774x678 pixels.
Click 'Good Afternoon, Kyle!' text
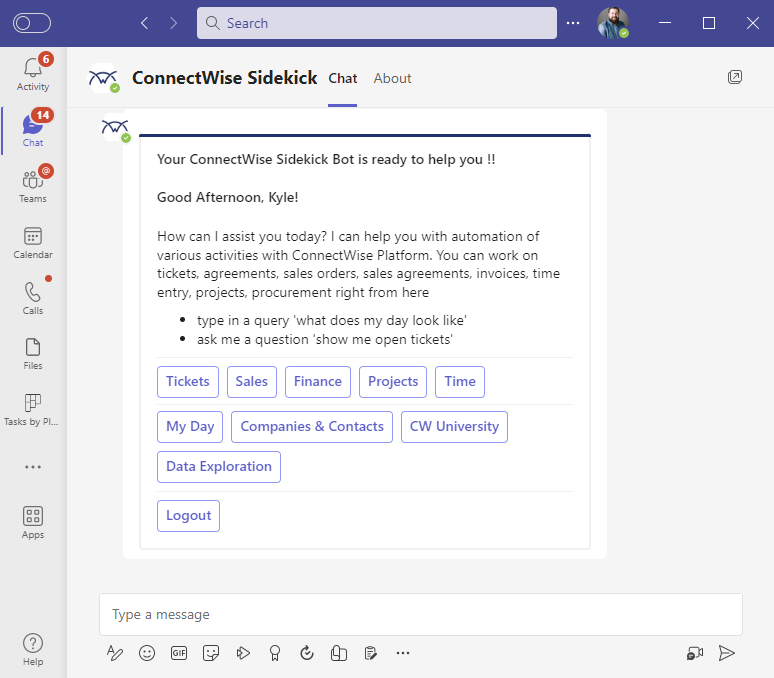point(228,197)
